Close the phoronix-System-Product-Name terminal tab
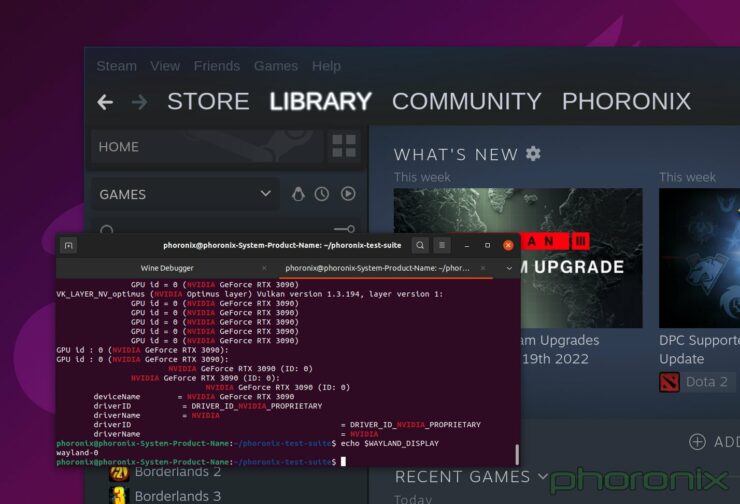Image resolution: width=740 pixels, height=504 pixels. (x=483, y=268)
